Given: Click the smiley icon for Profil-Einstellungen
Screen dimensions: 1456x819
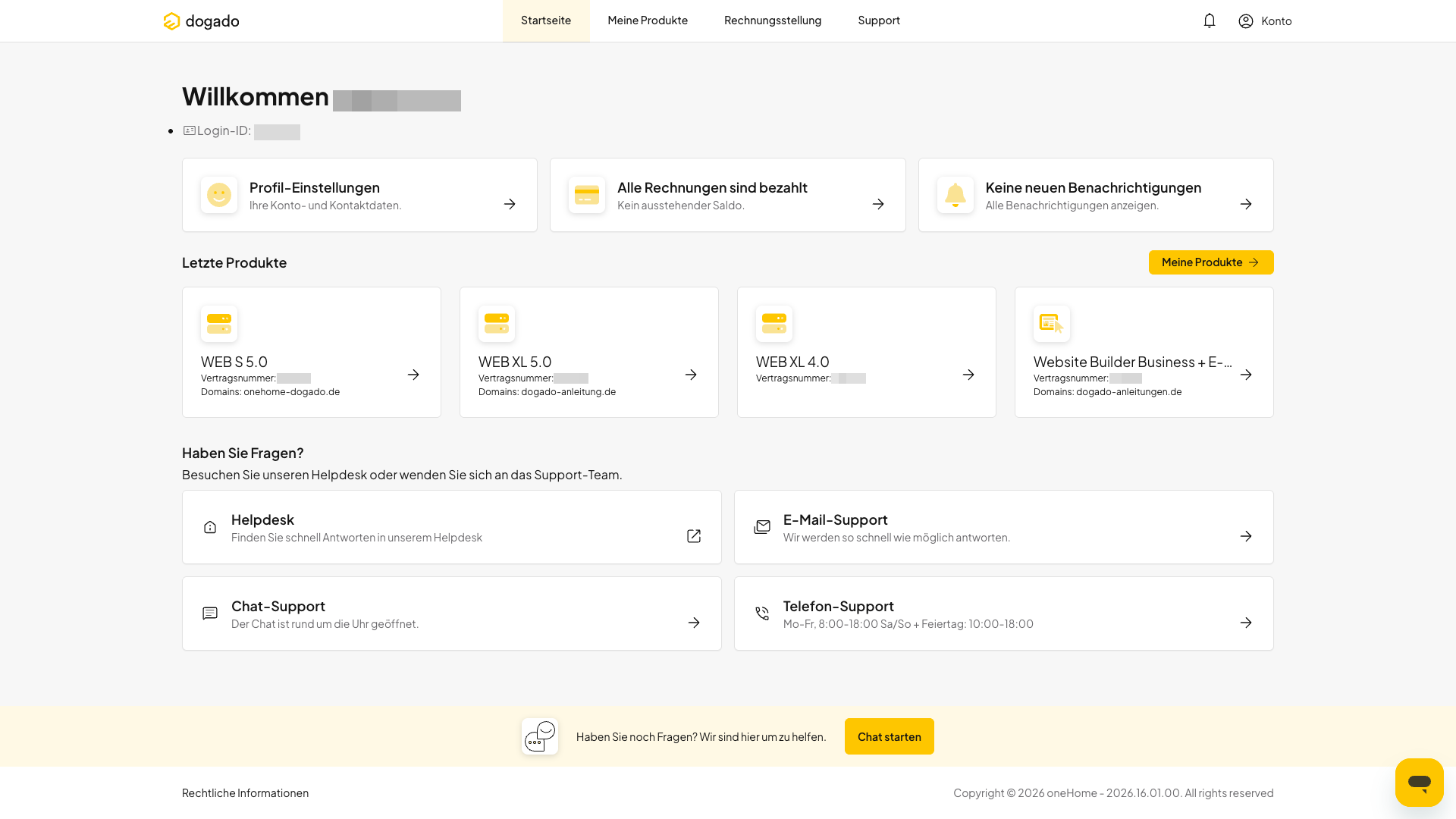Looking at the screenshot, I should pyautogui.click(x=219, y=195).
